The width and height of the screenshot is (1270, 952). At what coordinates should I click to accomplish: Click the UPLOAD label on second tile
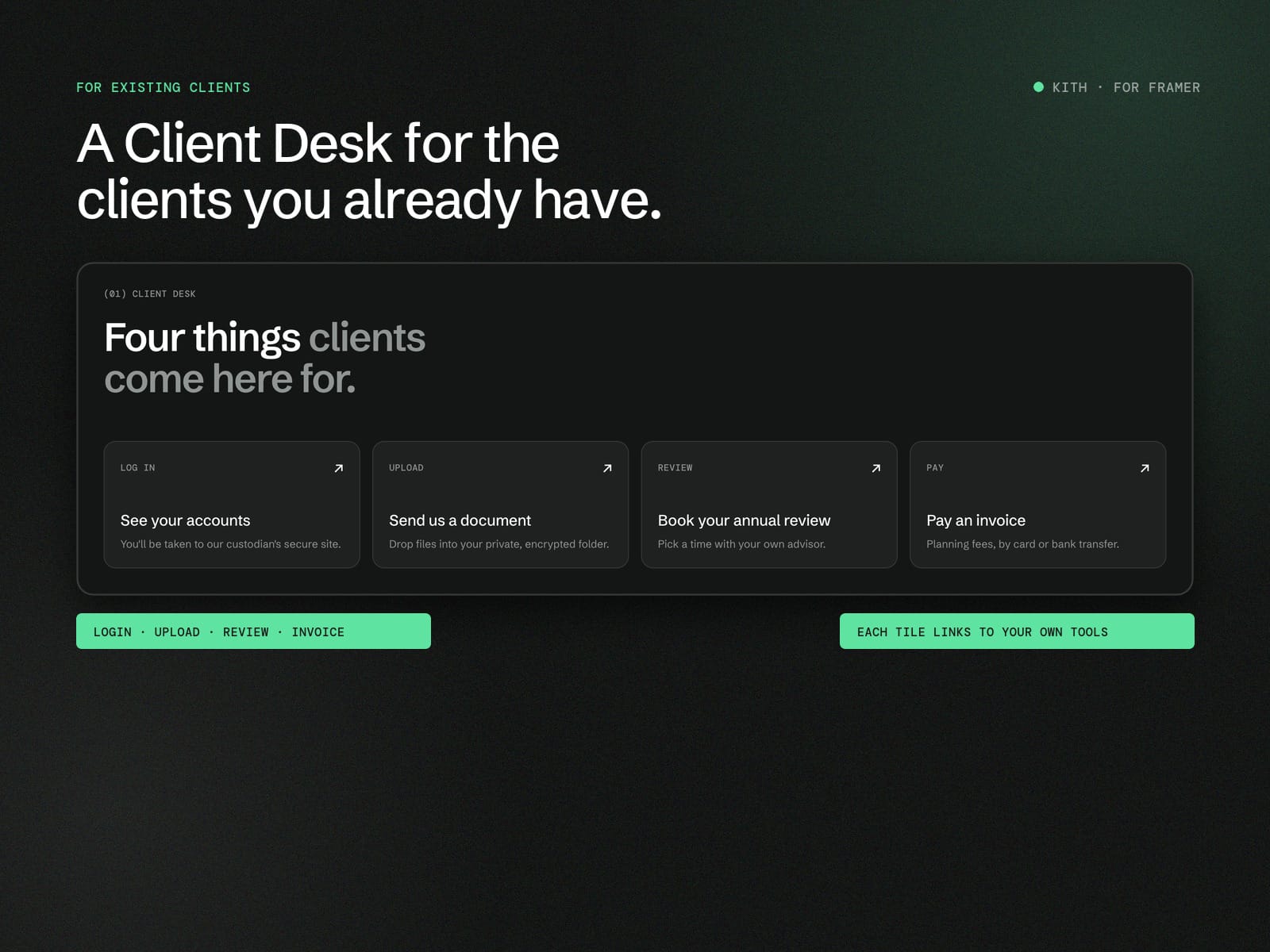pyautogui.click(x=406, y=468)
